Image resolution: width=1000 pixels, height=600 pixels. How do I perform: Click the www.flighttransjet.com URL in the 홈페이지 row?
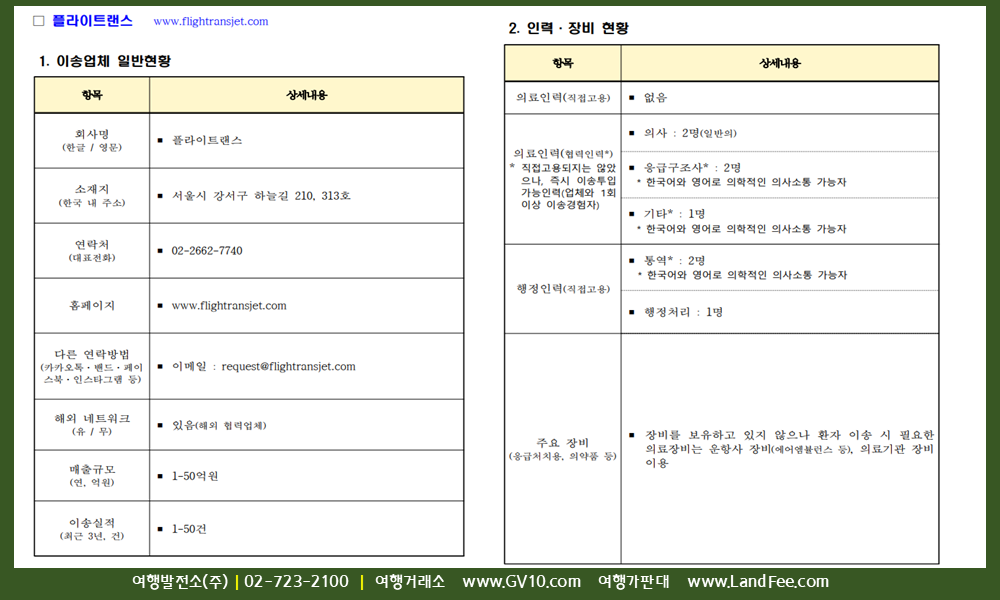click(x=229, y=306)
